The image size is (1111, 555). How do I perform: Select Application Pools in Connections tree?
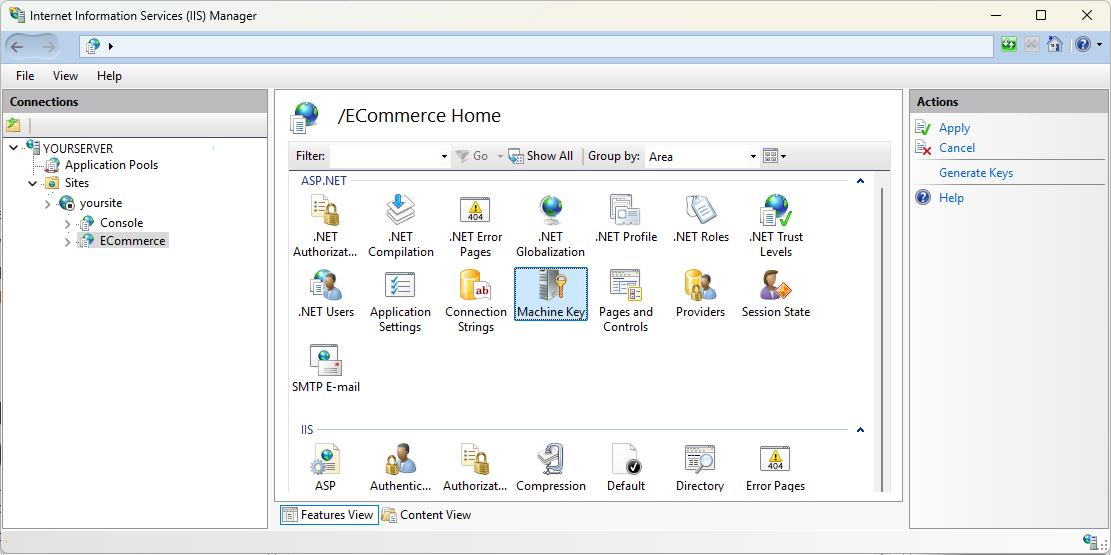[x=111, y=165]
